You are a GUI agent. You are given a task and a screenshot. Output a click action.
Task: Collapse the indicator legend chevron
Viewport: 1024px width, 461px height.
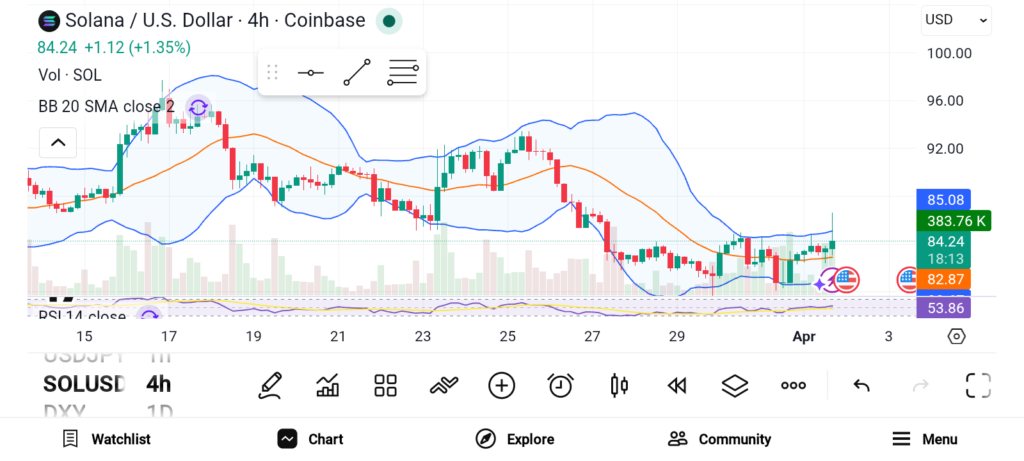pos(58,142)
